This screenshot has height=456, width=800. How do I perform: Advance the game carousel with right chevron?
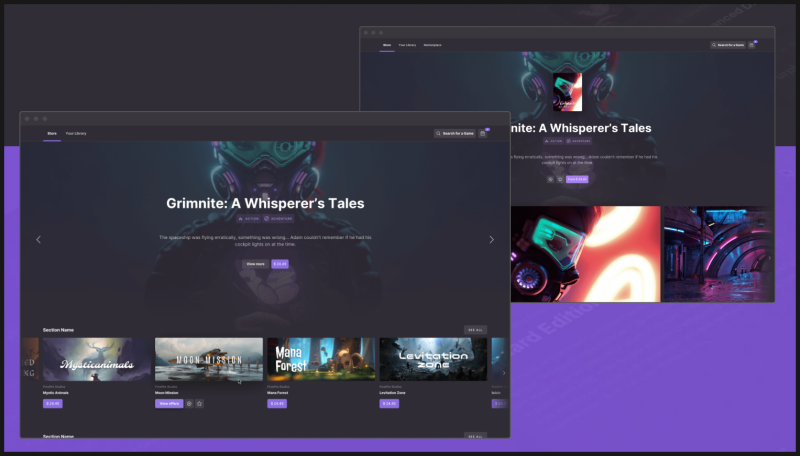[504, 373]
